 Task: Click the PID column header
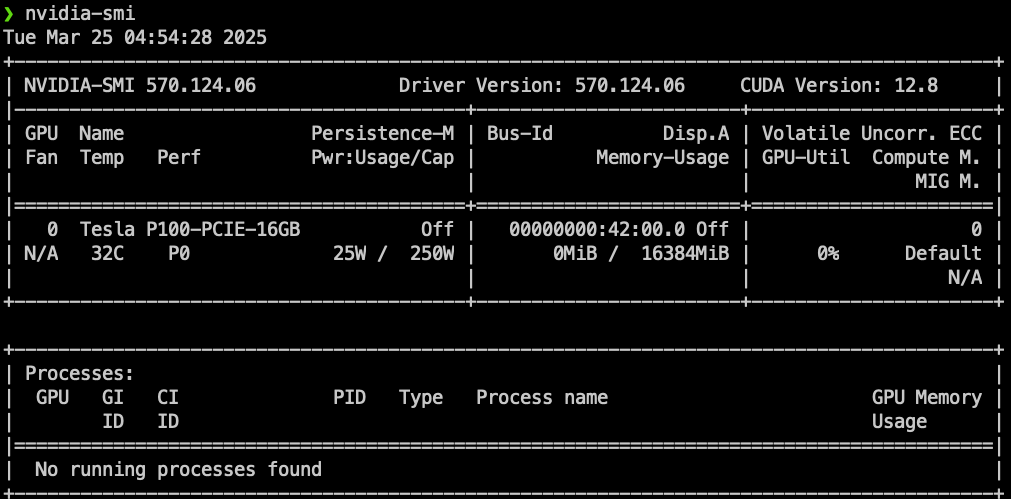(x=349, y=398)
